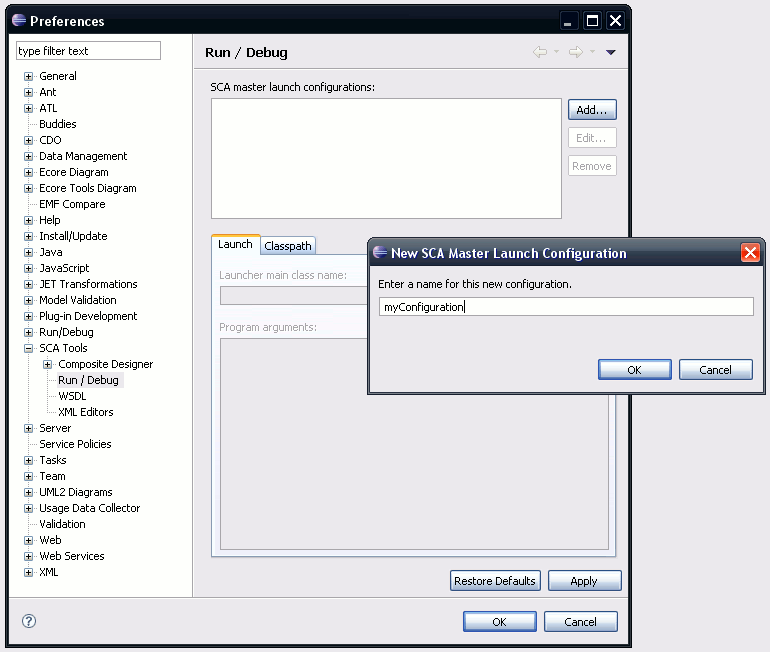Expand the Ecore Diagram node
The image size is (770, 652).
28,173
